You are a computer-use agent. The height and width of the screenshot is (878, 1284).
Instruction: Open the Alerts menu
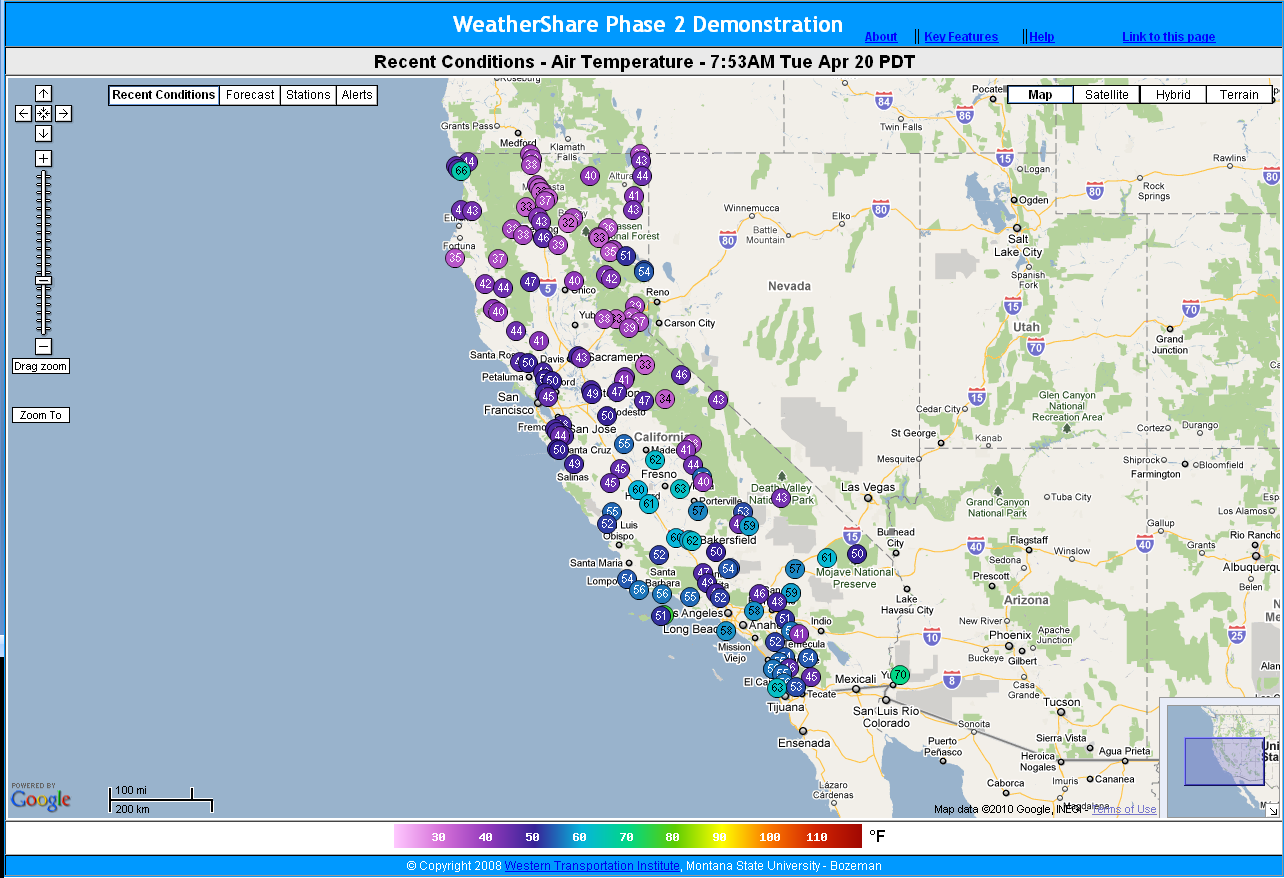(x=357, y=95)
